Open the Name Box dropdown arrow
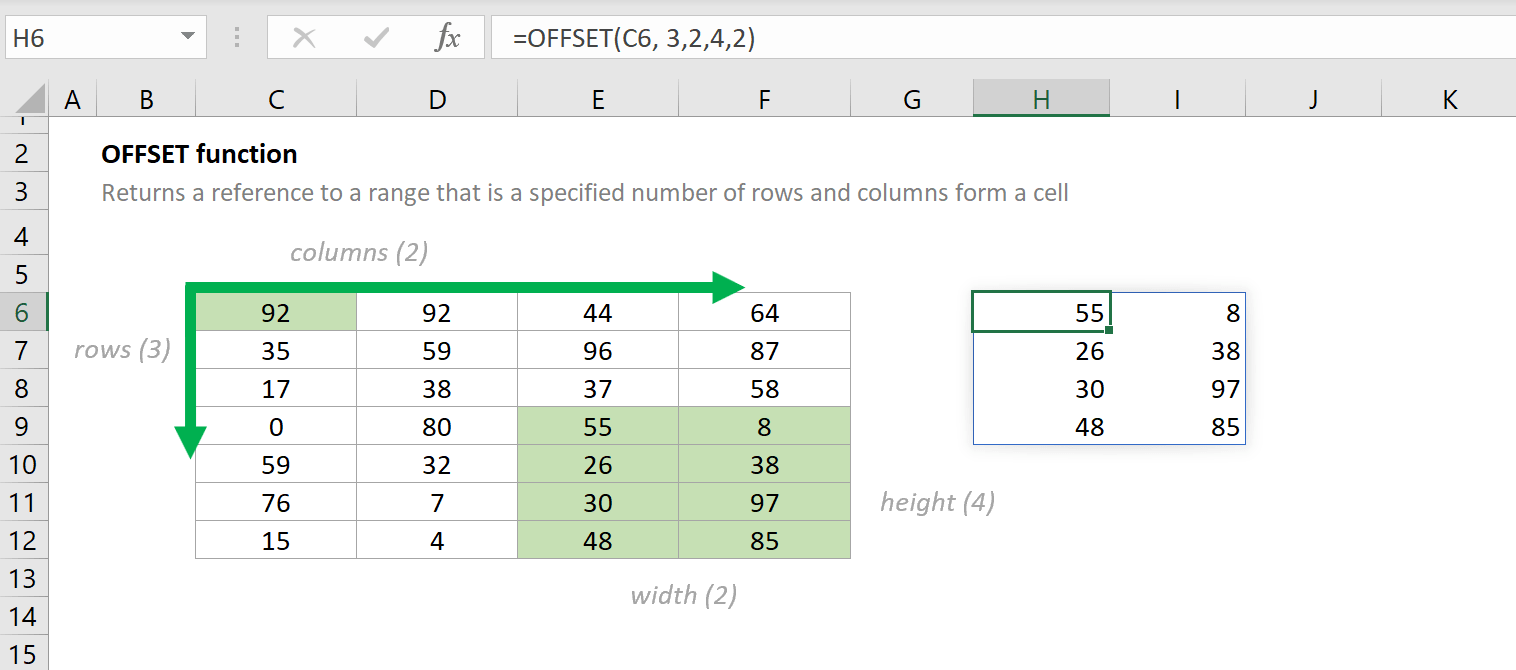Image resolution: width=1516 pixels, height=670 pixels. click(187, 38)
